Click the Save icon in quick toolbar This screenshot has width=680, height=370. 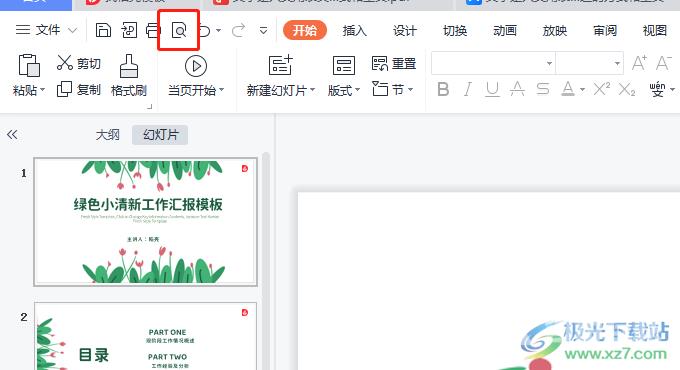[103, 30]
